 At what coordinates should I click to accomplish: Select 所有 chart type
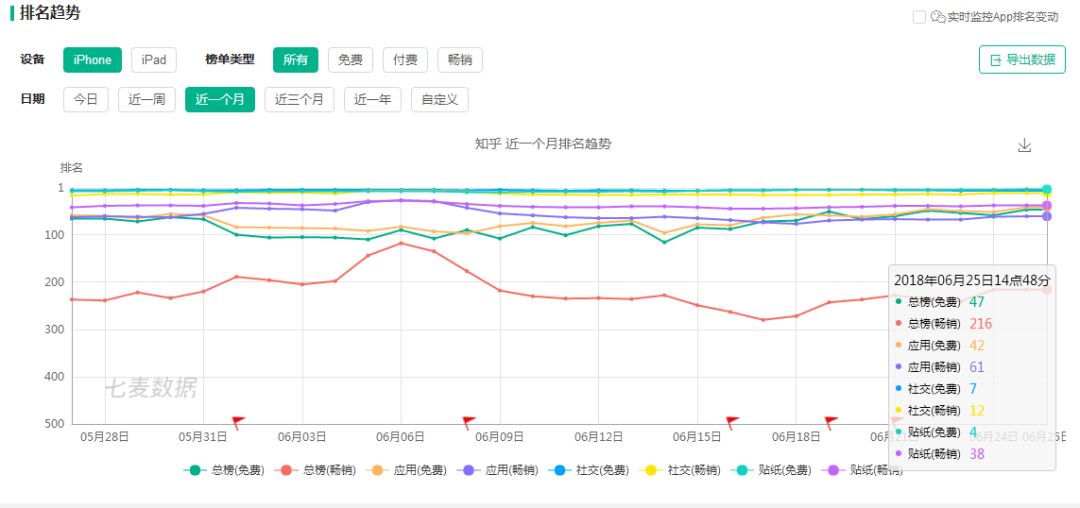(x=295, y=60)
